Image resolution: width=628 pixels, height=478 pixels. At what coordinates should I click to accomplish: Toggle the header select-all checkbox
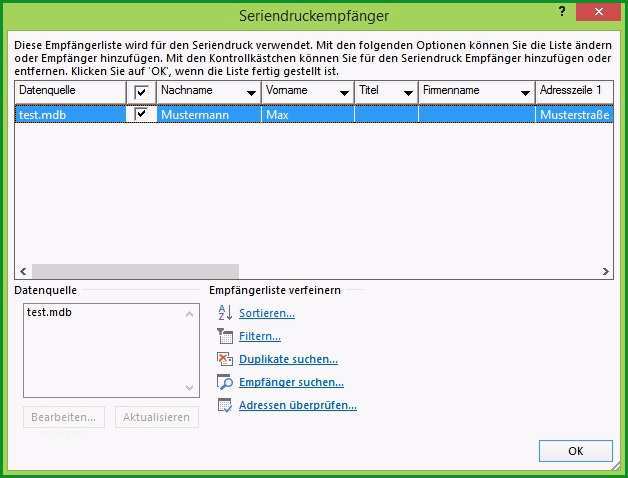pyautogui.click(x=141, y=92)
